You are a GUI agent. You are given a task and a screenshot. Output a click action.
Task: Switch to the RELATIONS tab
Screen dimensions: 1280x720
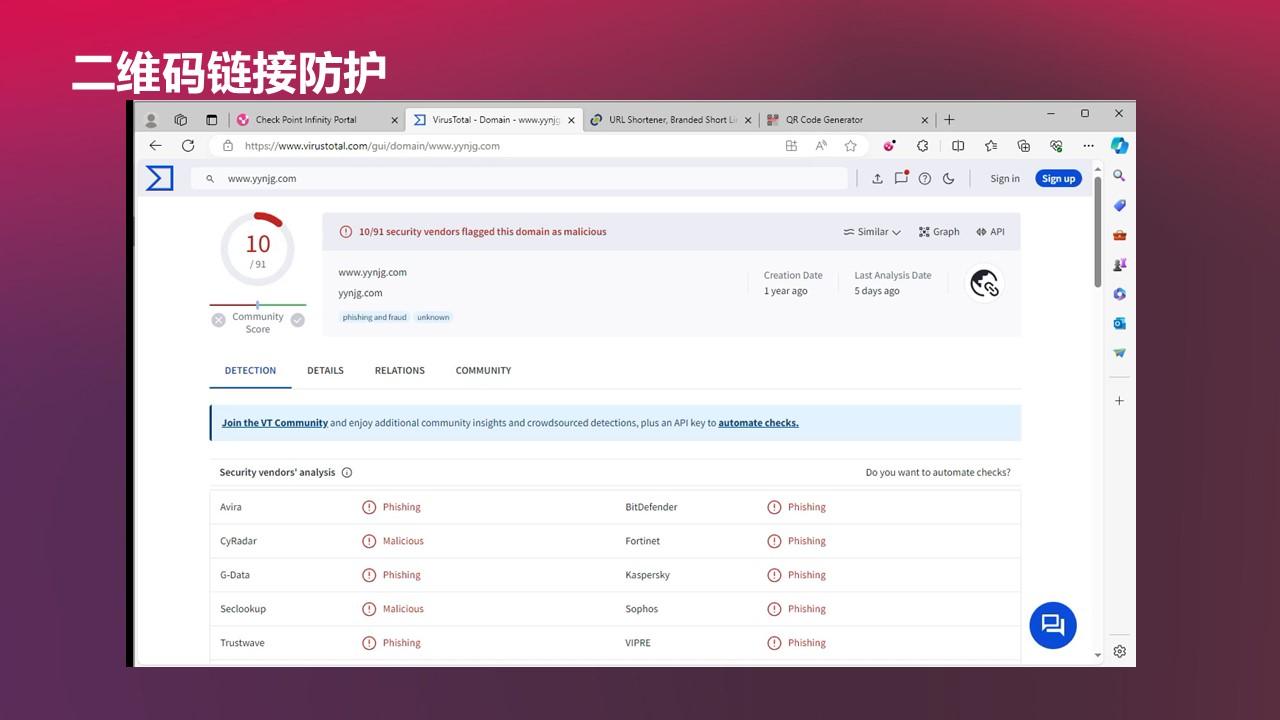pos(400,370)
